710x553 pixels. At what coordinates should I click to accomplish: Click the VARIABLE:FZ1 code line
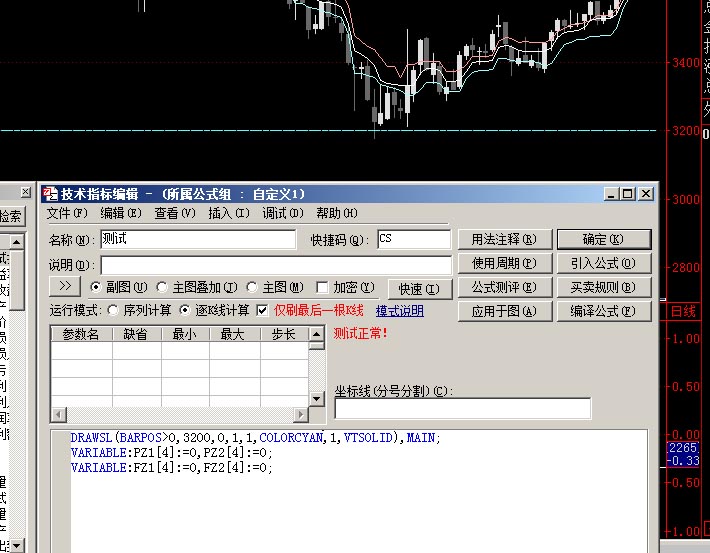(x=172, y=467)
